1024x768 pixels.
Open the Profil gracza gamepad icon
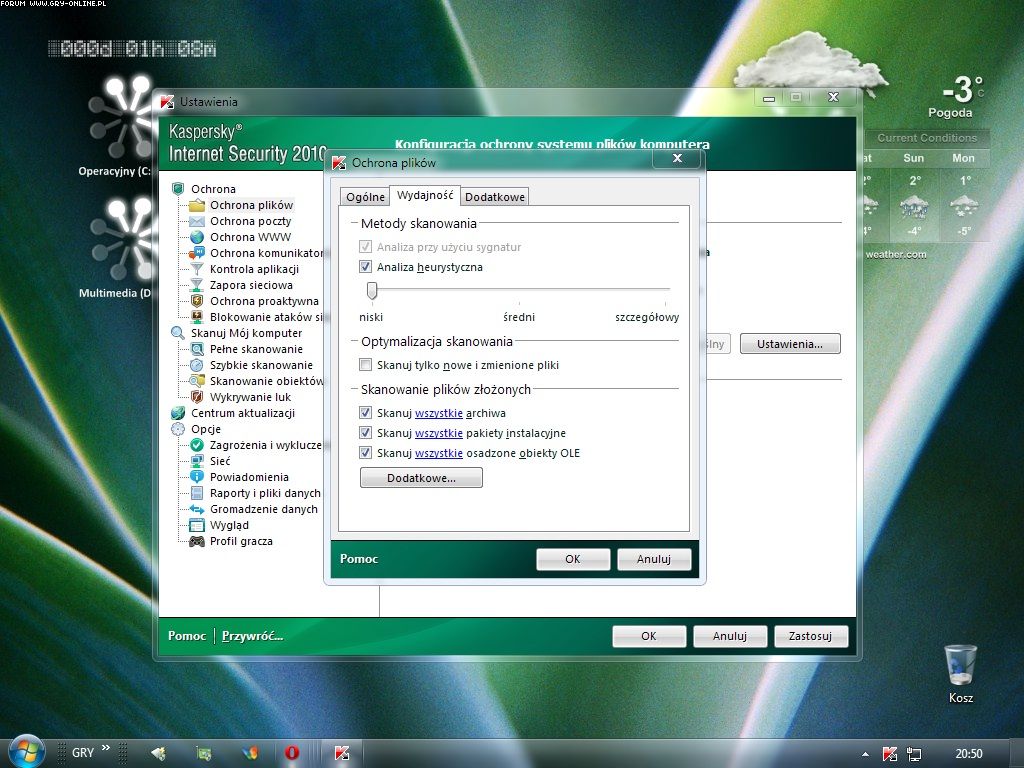(197, 541)
